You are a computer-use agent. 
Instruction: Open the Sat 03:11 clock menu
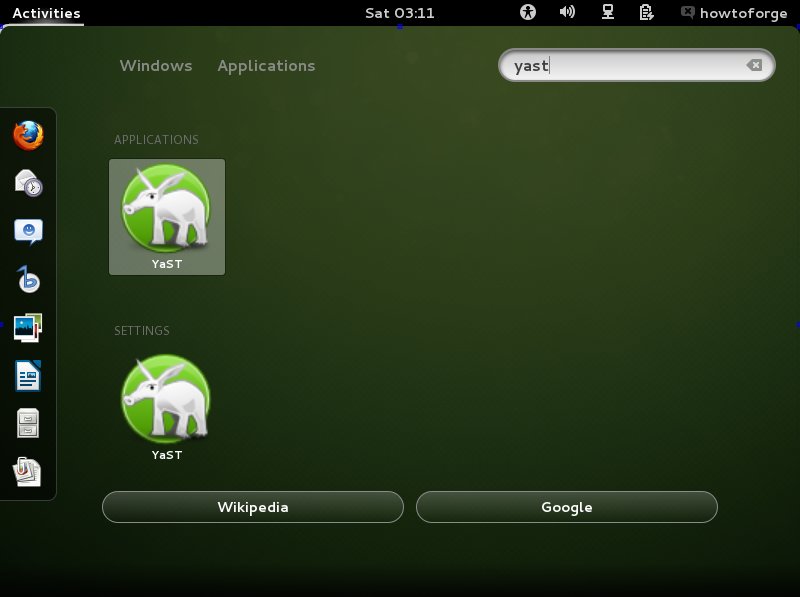point(399,13)
